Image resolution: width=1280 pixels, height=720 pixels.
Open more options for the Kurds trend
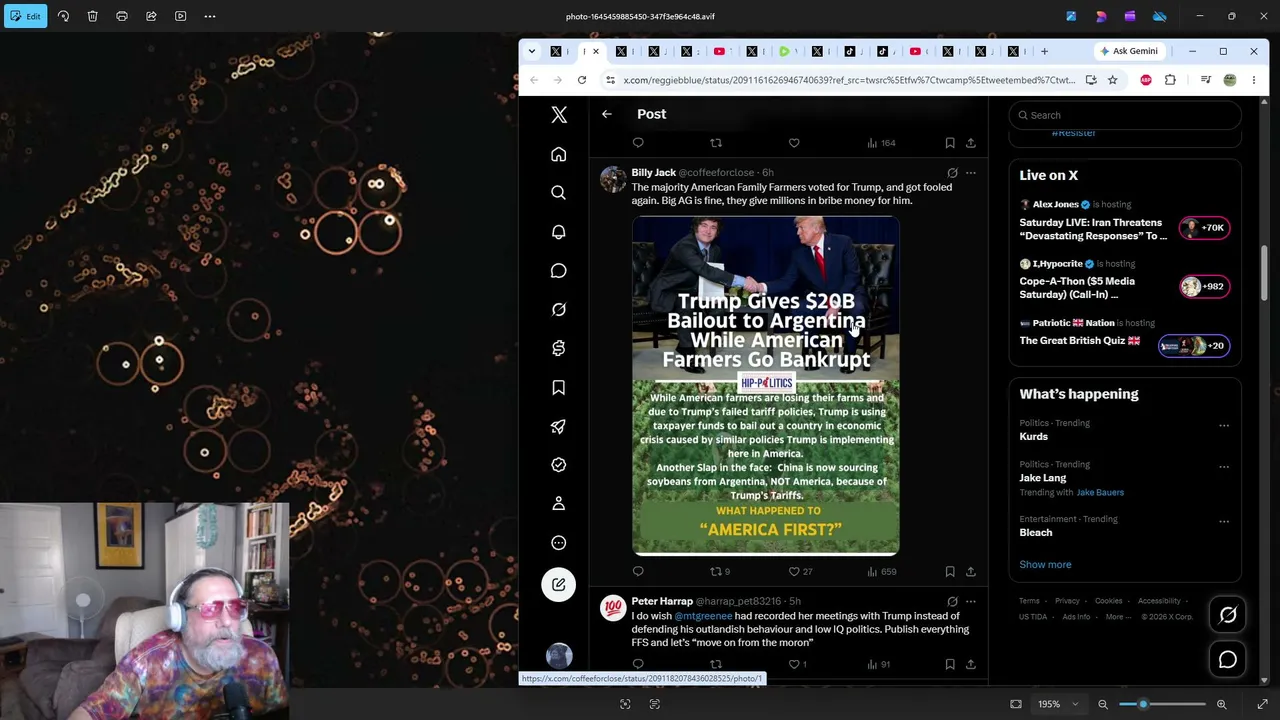(1224, 425)
